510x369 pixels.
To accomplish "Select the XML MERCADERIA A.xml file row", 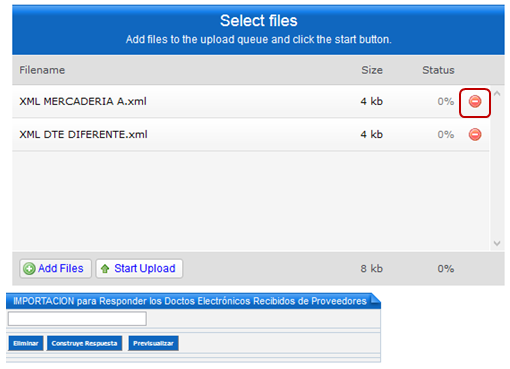I will [x=251, y=101].
